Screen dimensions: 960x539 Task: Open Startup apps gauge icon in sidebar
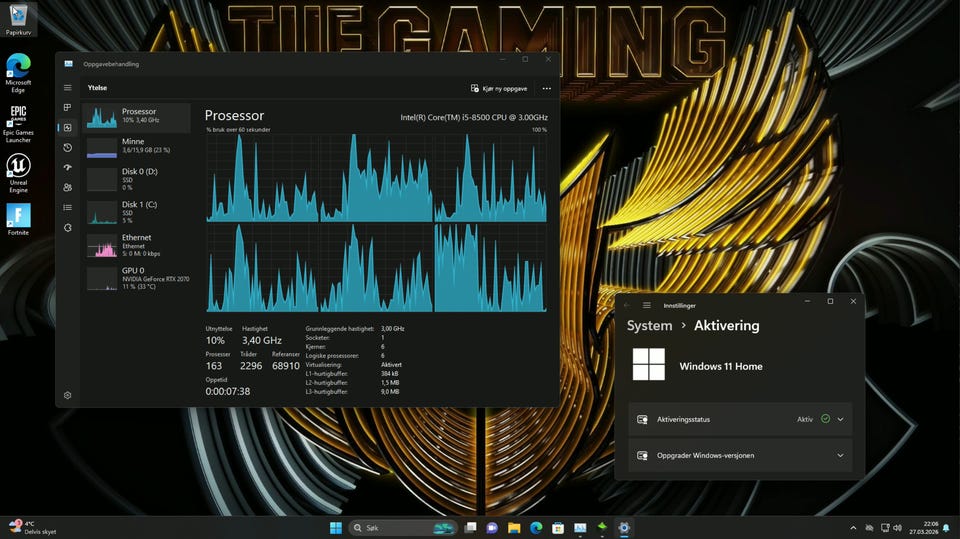(68, 167)
